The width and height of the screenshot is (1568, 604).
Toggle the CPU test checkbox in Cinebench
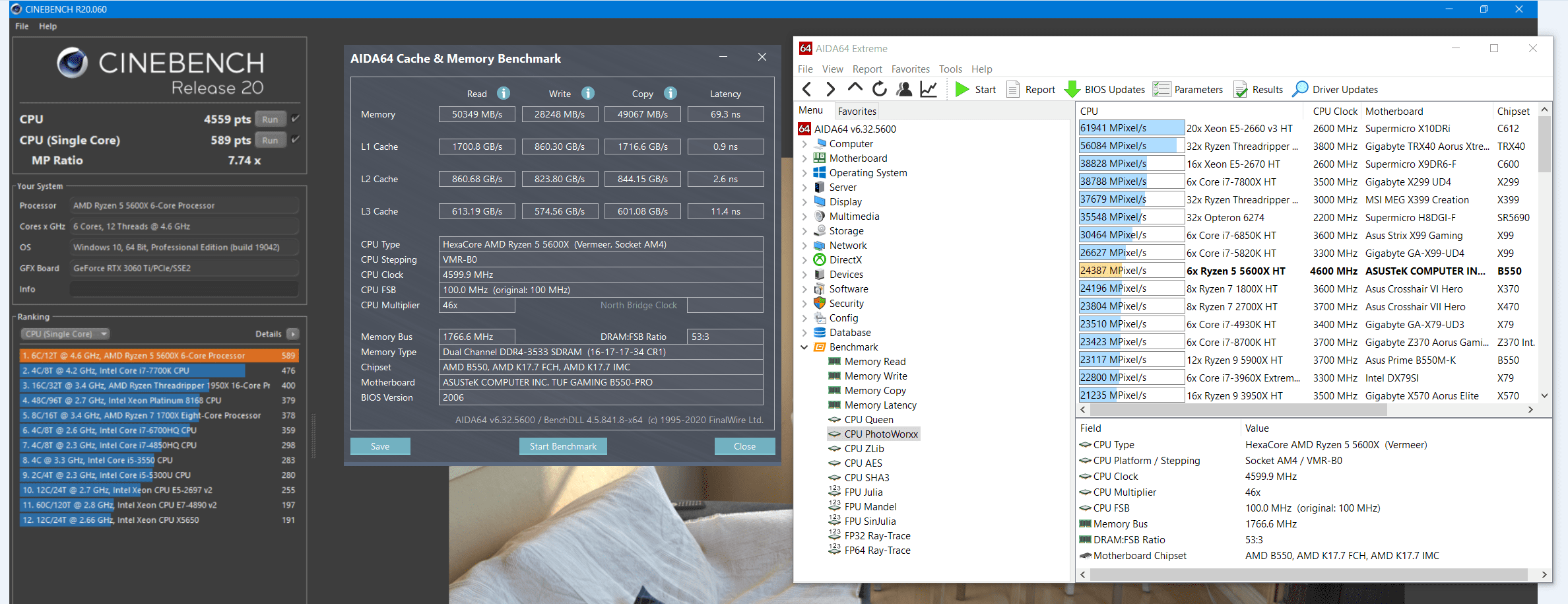[296, 119]
